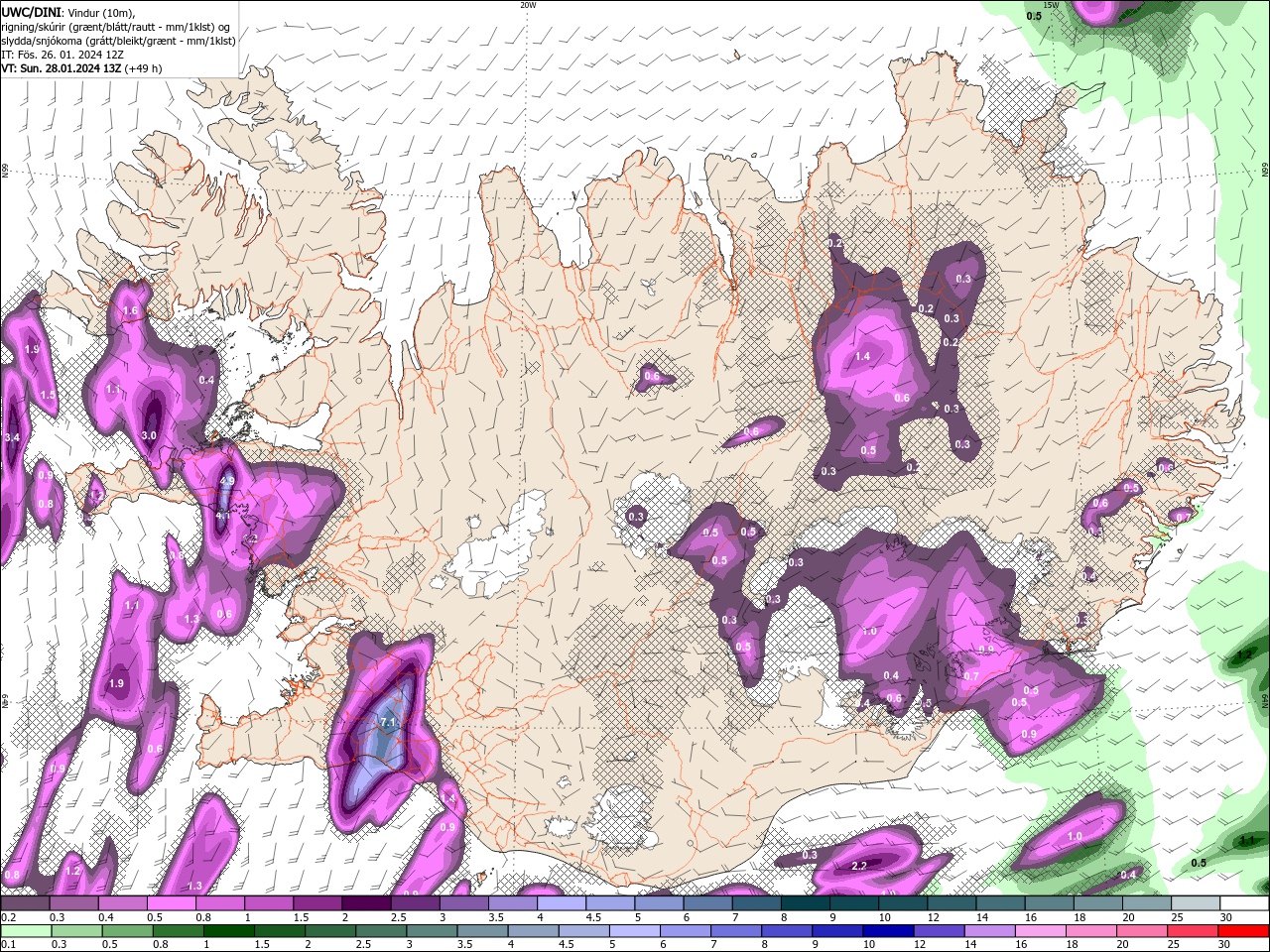Screen dimensions: 1270x952
Task: Click the lower legend number 25
Action: coord(1174,945)
